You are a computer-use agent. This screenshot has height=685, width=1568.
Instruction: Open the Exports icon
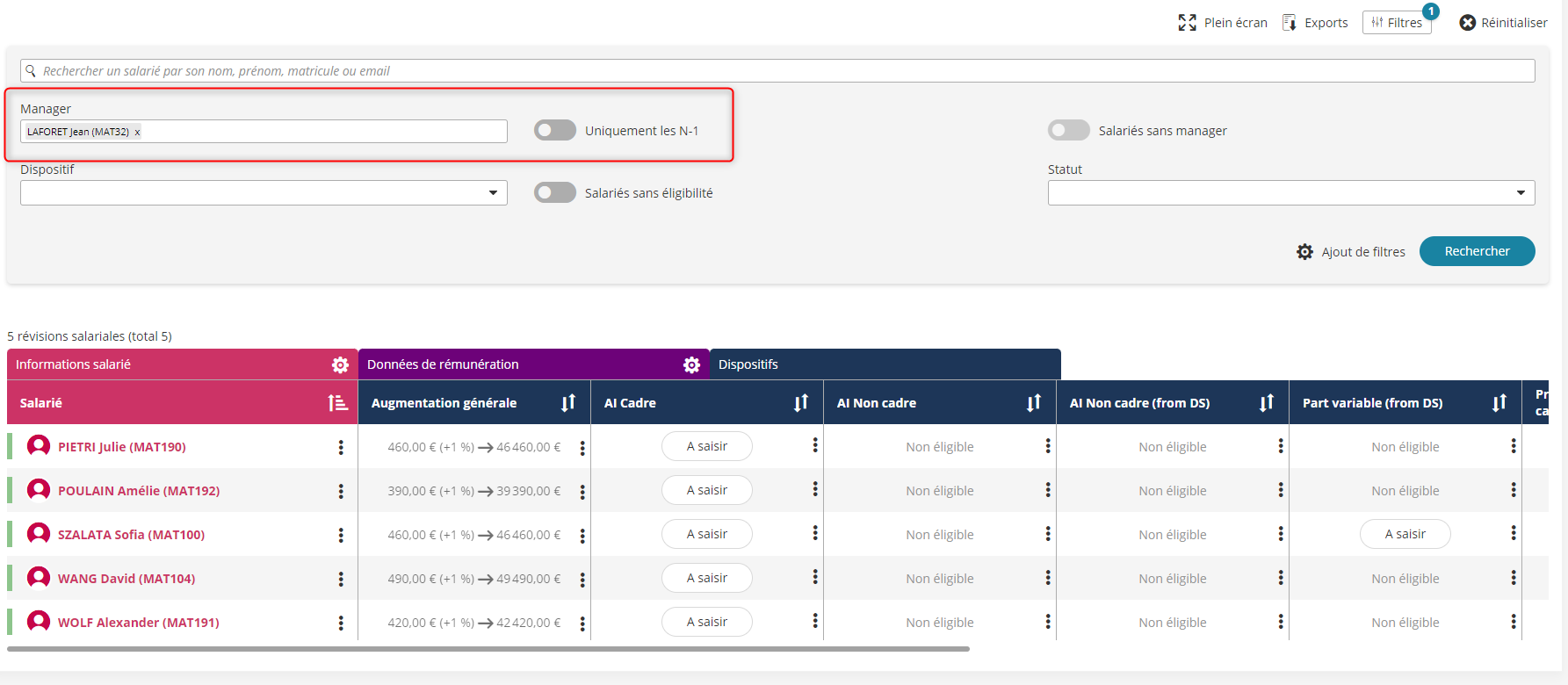(1290, 23)
